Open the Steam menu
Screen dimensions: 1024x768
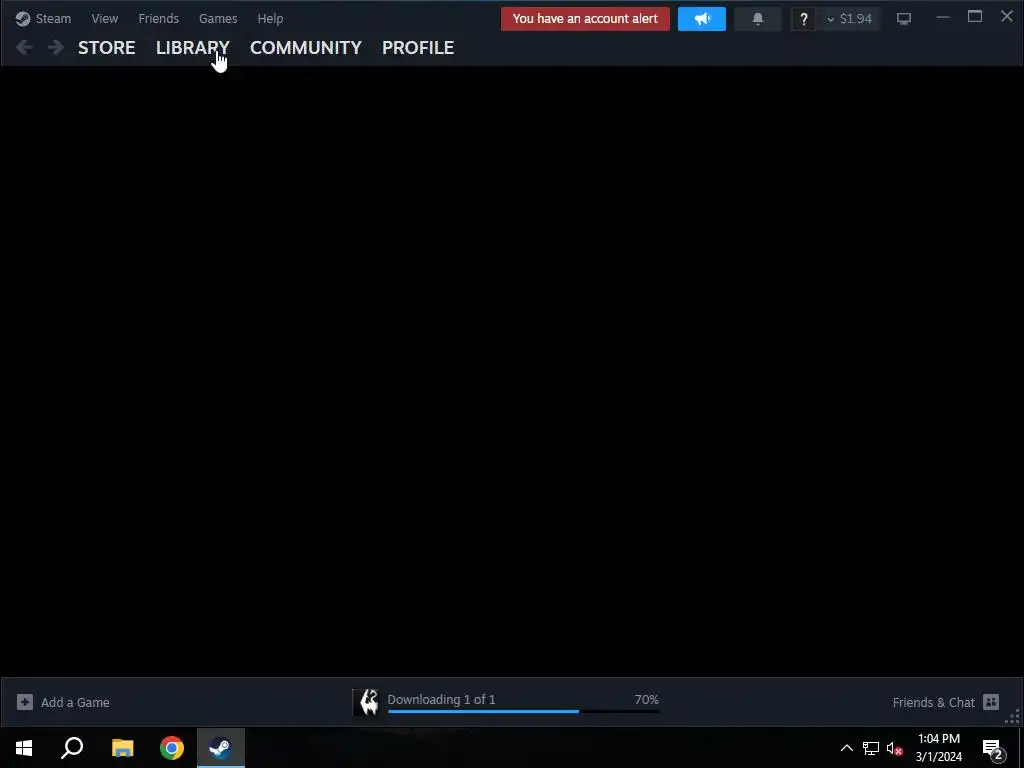(x=53, y=18)
